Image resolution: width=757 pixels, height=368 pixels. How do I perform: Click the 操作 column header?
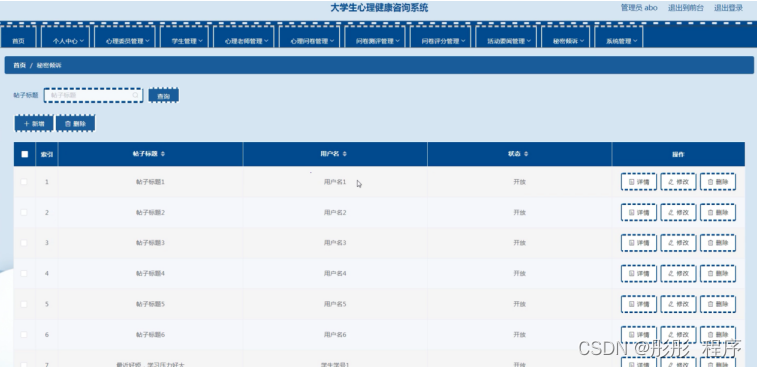[x=678, y=155]
